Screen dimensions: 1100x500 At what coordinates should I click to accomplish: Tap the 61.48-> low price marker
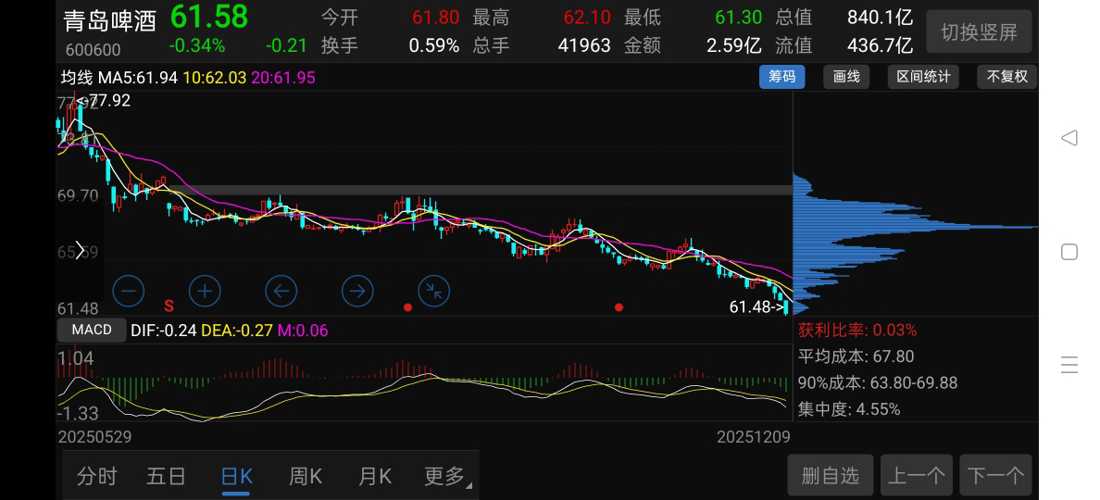coord(757,307)
